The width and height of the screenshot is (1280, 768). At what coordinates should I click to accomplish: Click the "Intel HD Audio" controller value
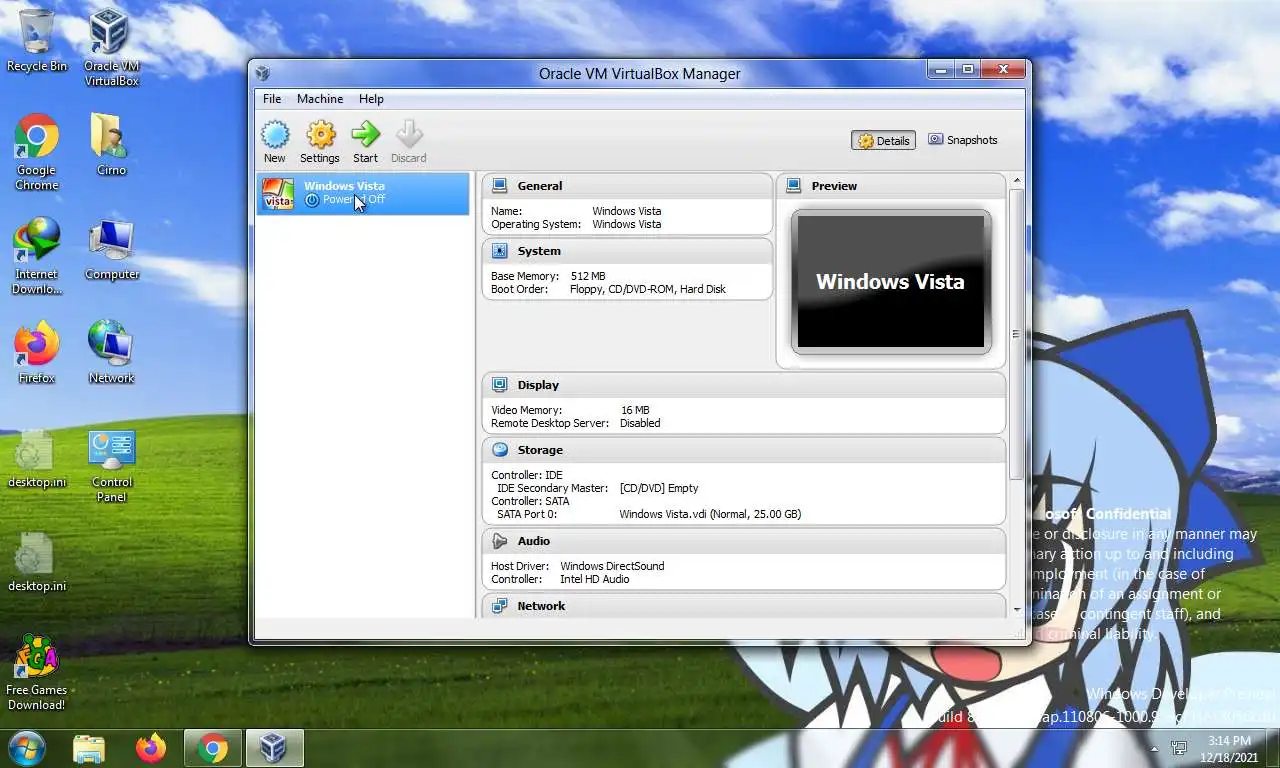(595, 579)
